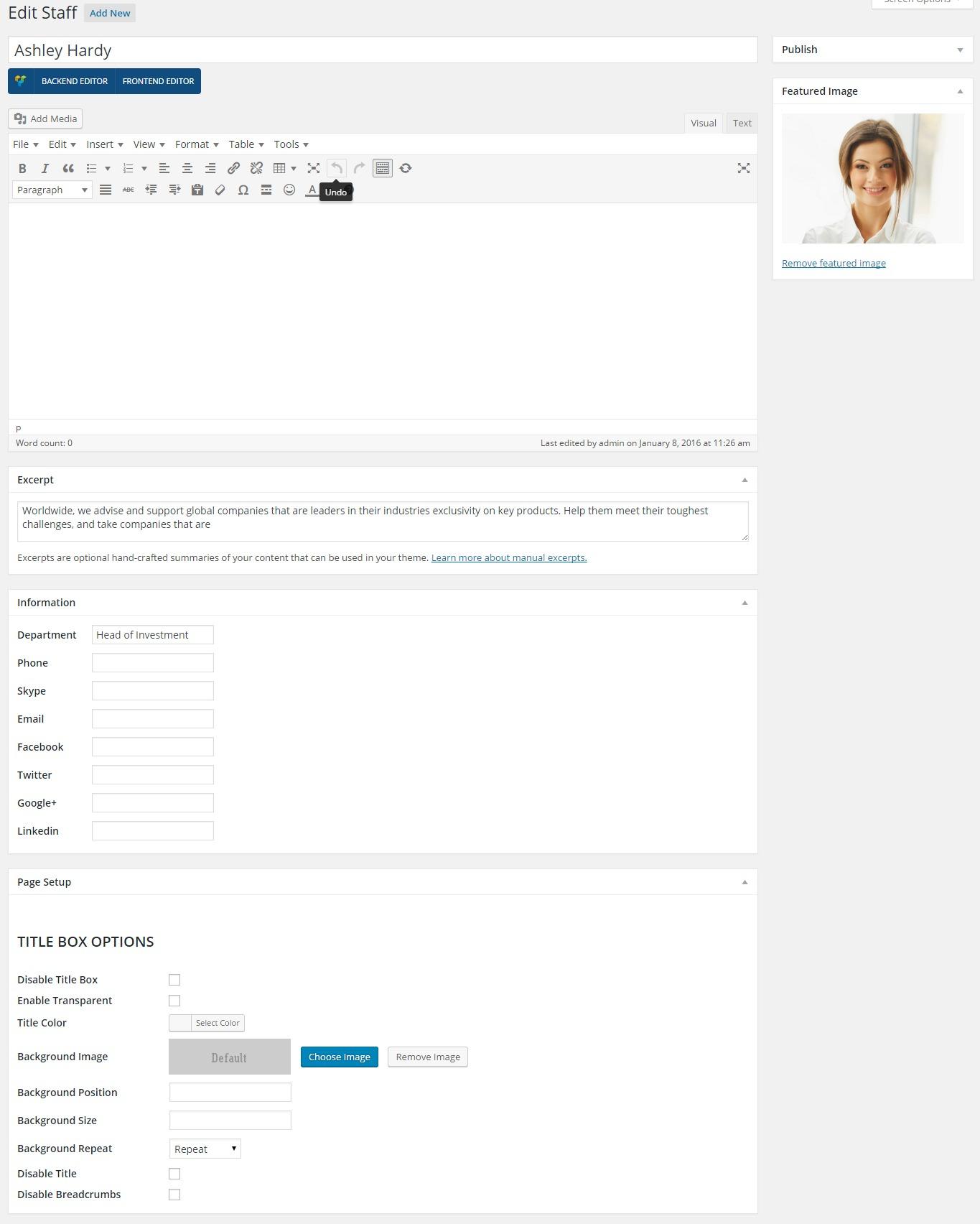
Task: Click Remove featured image link
Action: [x=834, y=263]
